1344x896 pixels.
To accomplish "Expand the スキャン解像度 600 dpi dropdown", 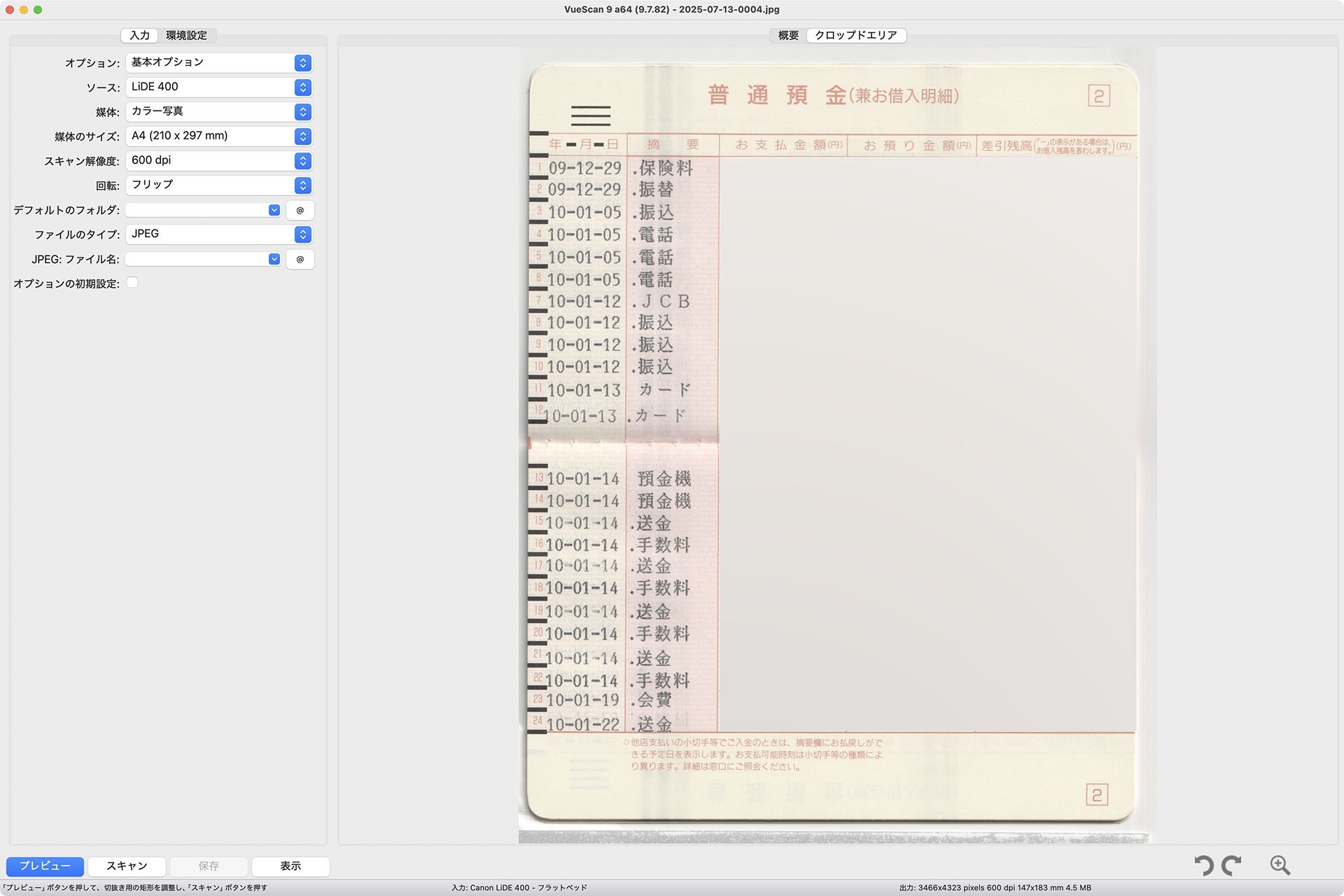I will tap(218, 161).
